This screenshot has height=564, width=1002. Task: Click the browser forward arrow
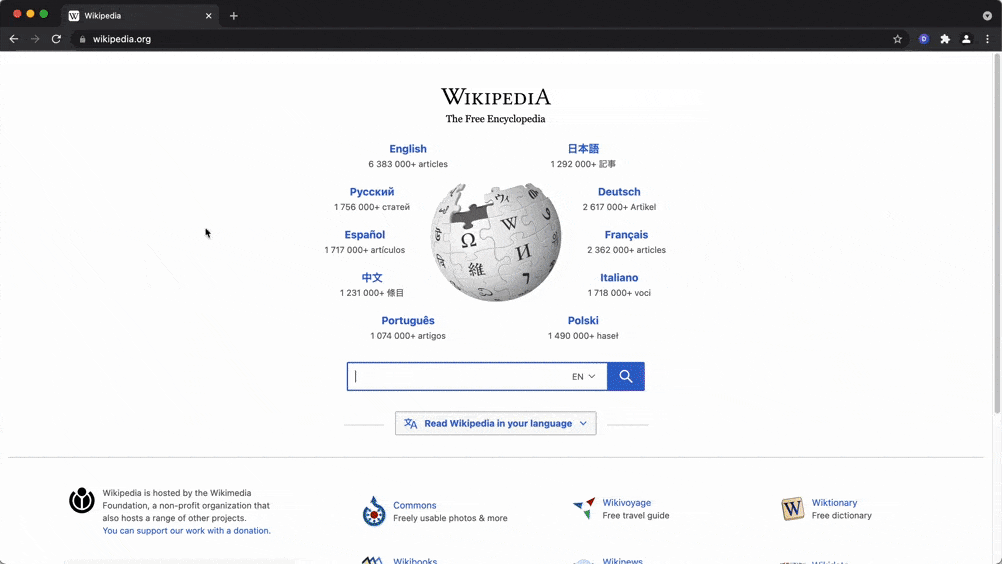point(35,39)
